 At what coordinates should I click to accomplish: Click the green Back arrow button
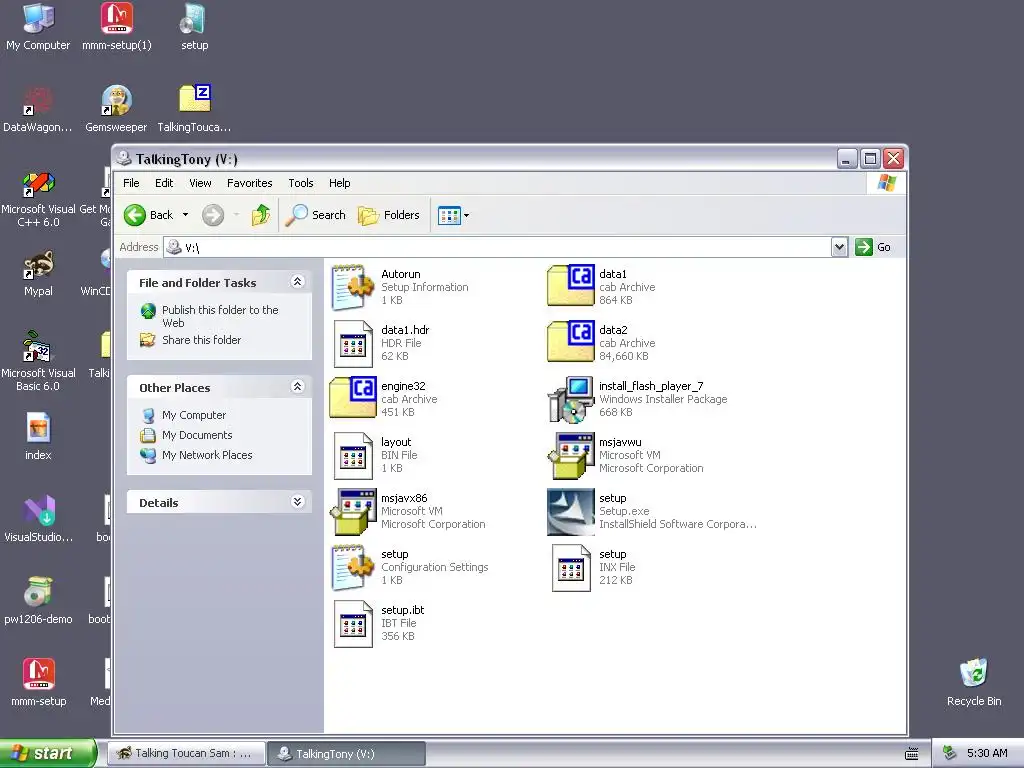(135, 215)
